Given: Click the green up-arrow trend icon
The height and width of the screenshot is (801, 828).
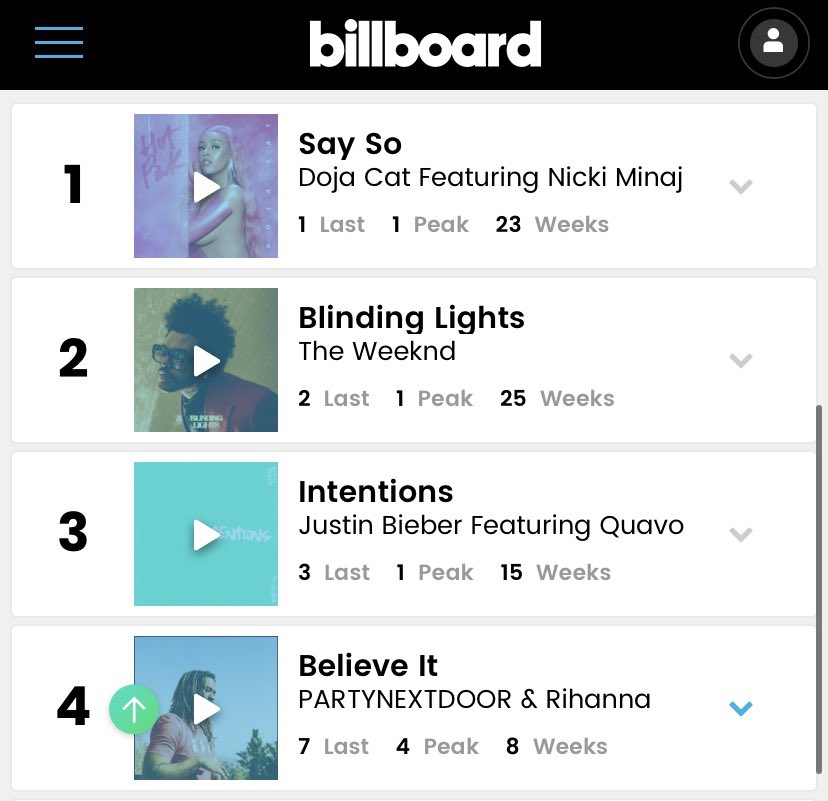Looking at the screenshot, I should [134, 709].
